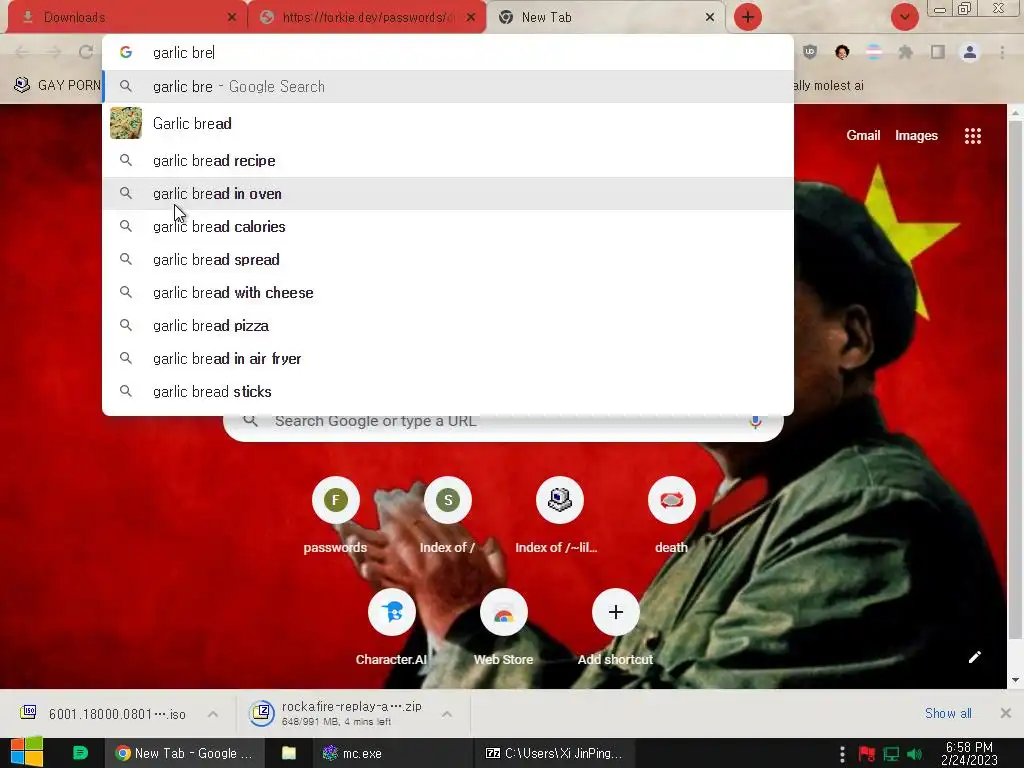Choose 'garlic bread in air fryer' suggestion
Viewport: 1024px width, 768px height.
[448, 359]
